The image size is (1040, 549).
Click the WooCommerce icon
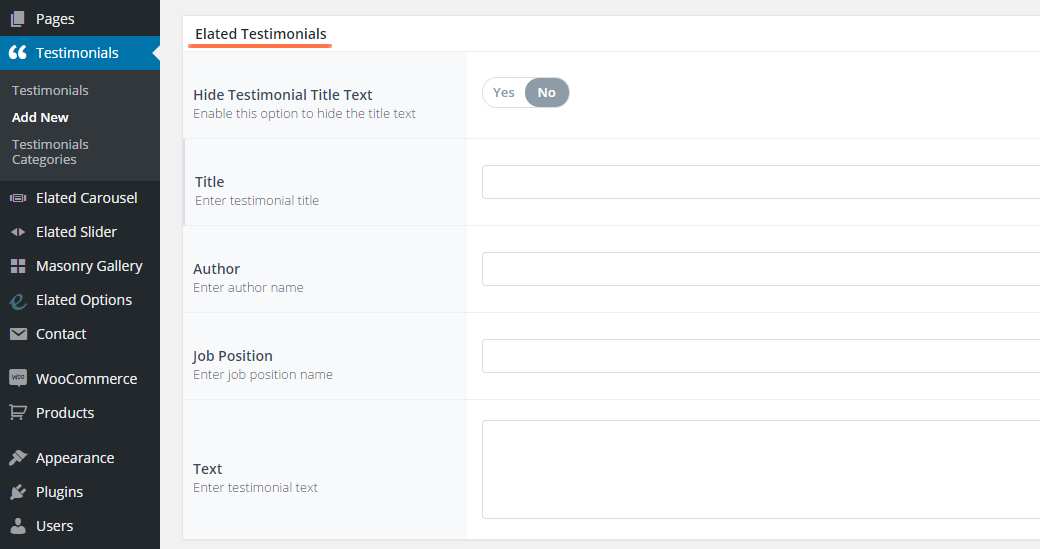17,379
